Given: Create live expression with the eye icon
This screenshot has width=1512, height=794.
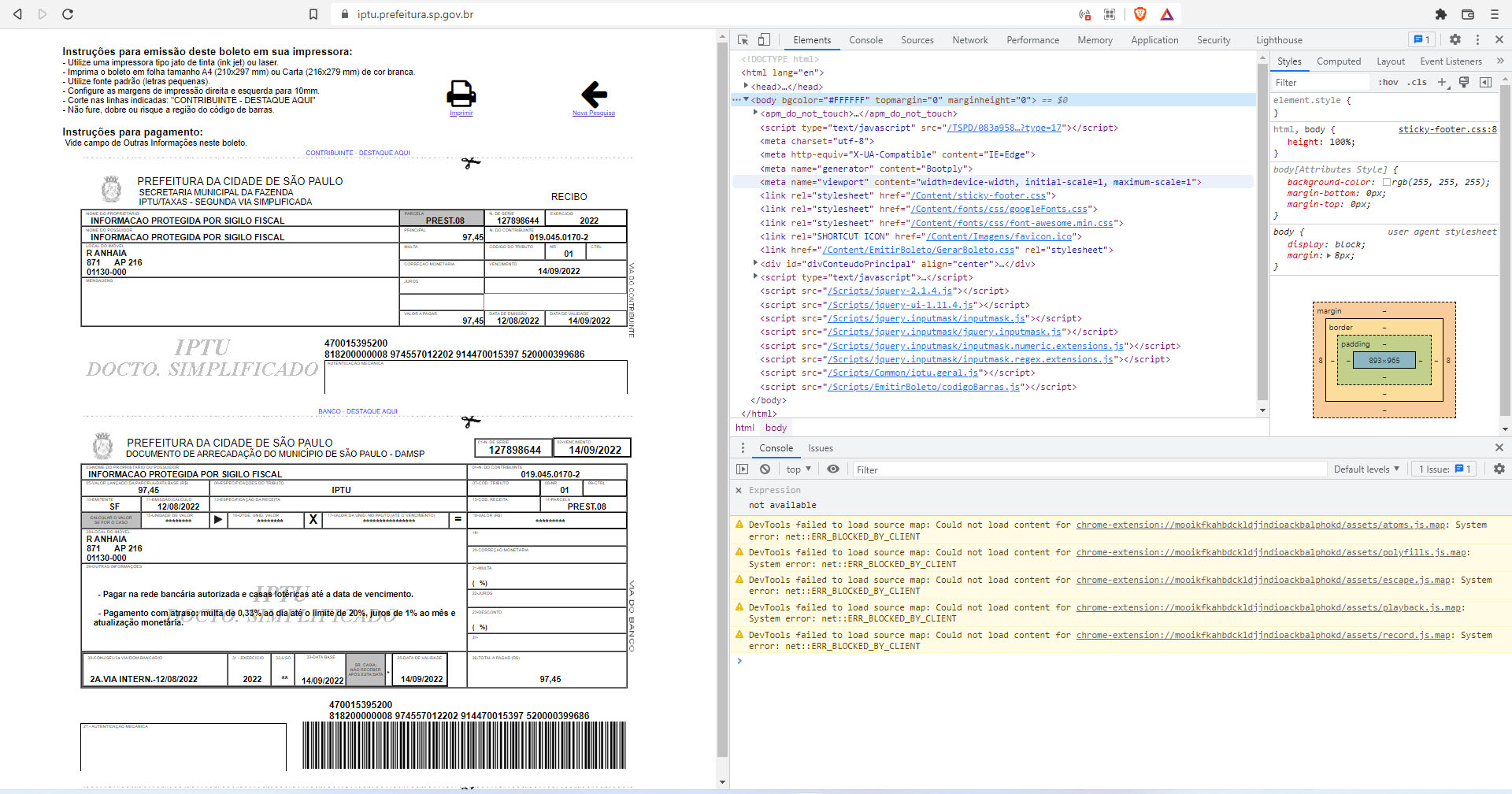Looking at the screenshot, I should [x=833, y=469].
